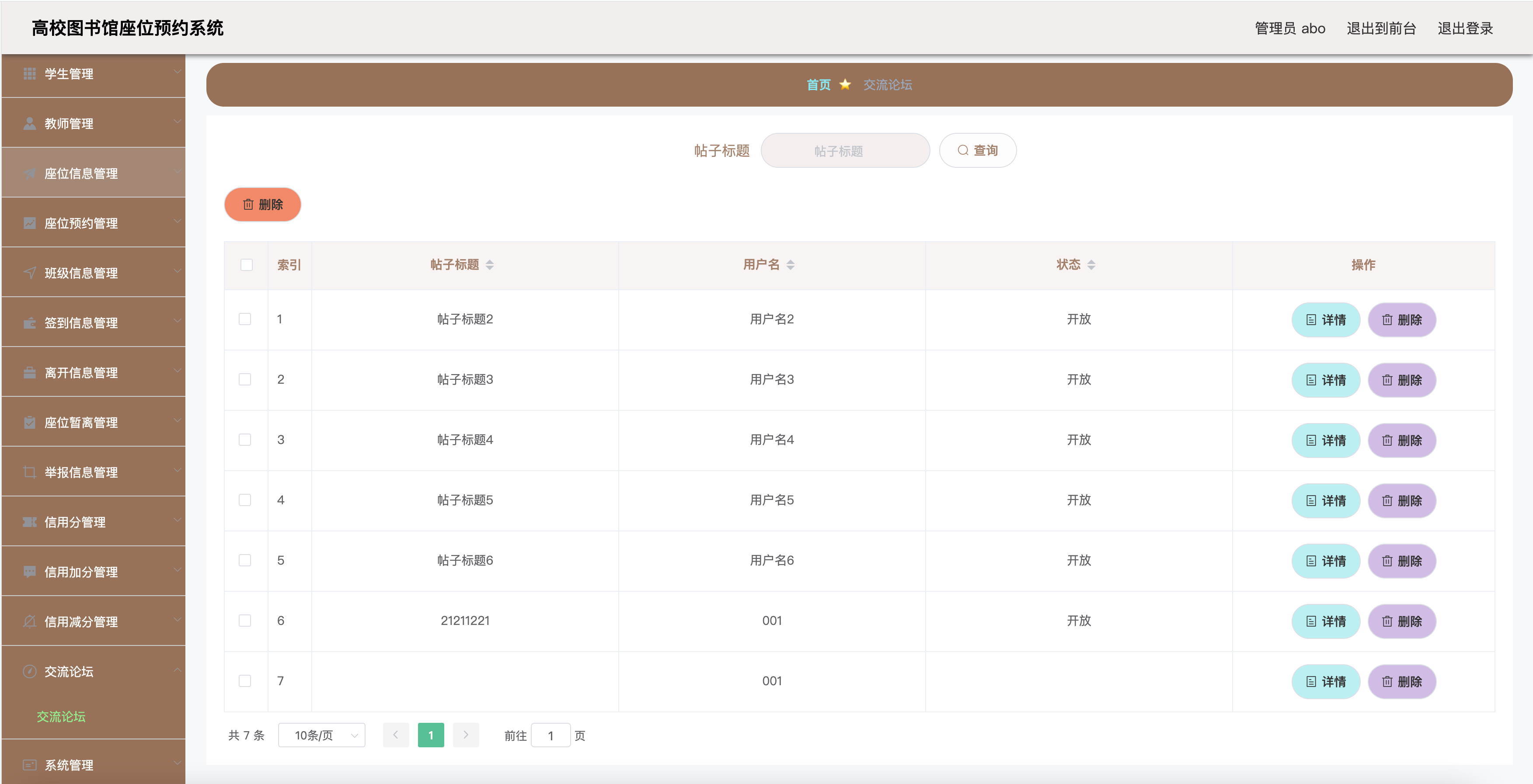
Task: Check the 帖子标题2 row checkbox
Action: [244, 319]
